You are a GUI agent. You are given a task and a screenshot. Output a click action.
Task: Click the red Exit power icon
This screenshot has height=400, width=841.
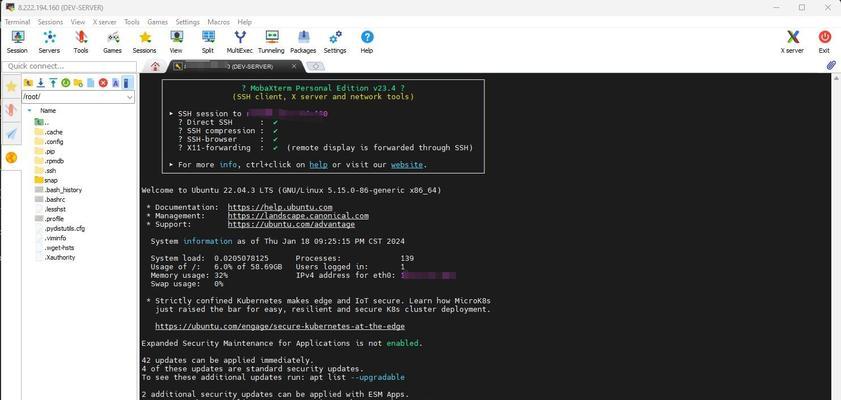[824, 42]
